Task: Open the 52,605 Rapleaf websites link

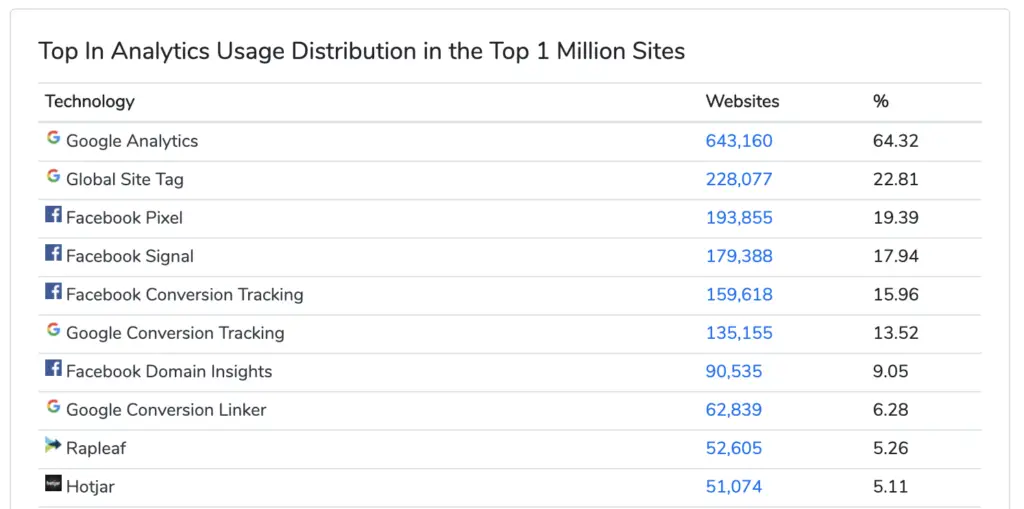Action: pyautogui.click(x=733, y=448)
